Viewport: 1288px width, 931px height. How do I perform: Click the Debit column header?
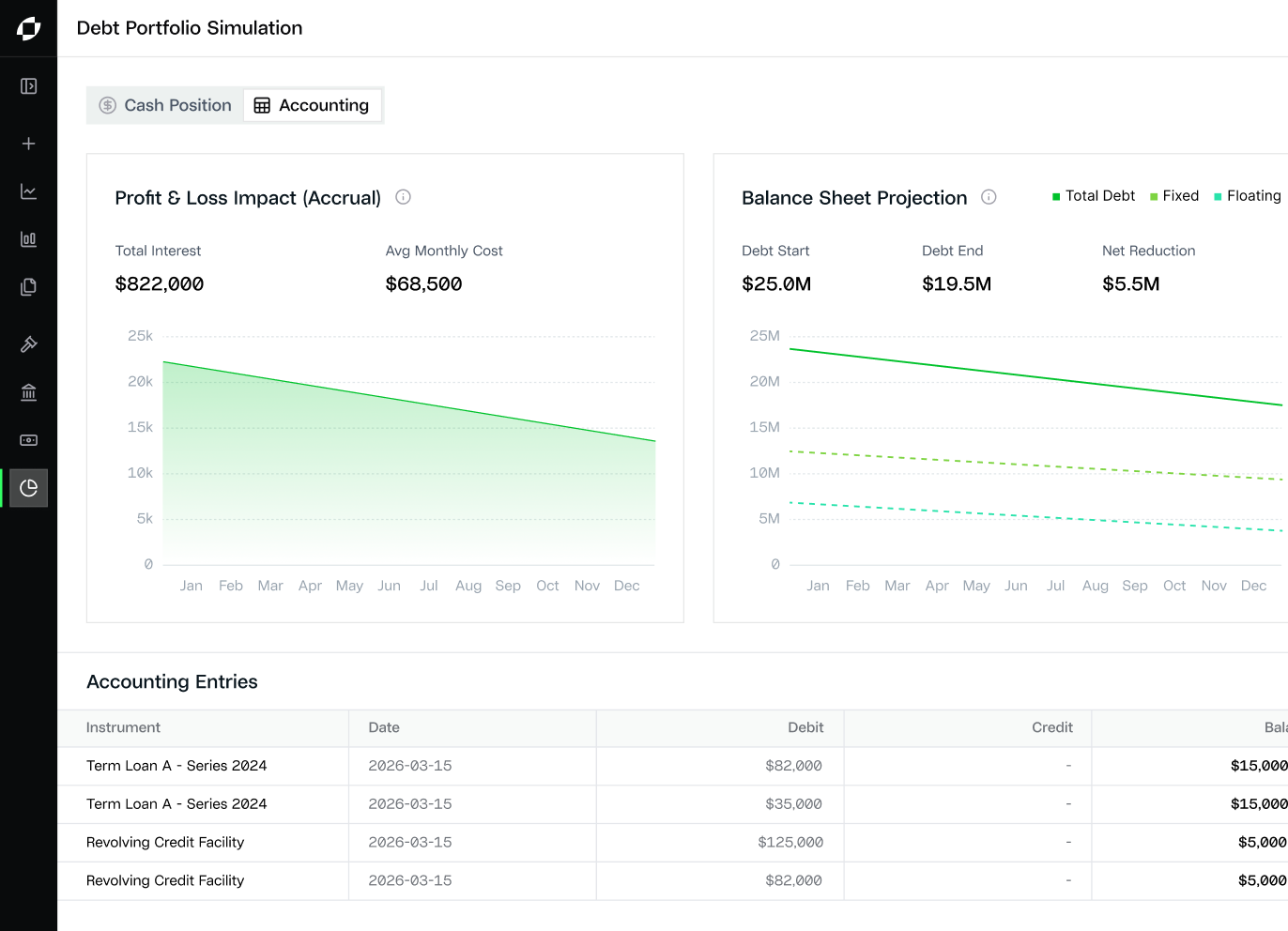(805, 727)
